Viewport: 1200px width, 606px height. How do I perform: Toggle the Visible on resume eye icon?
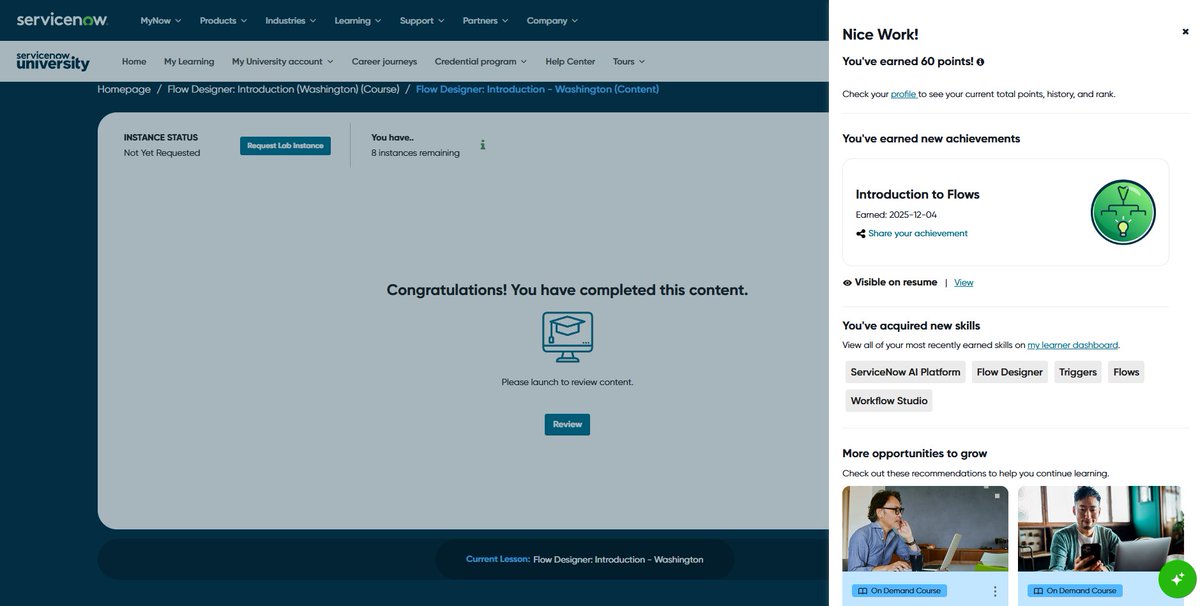[x=847, y=283]
